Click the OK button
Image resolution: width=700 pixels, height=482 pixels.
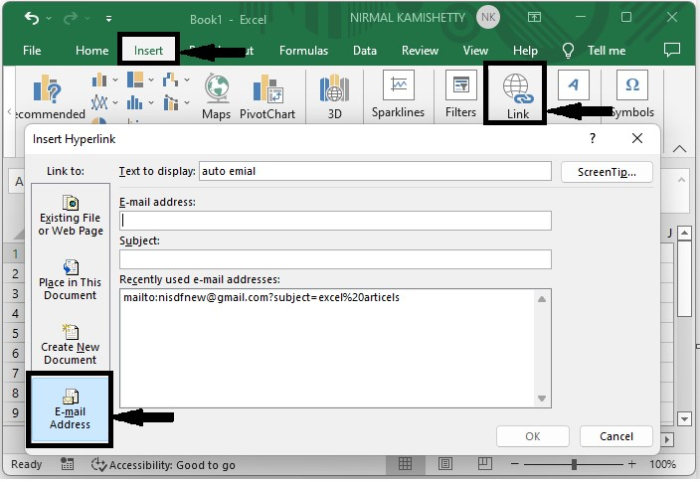(533, 436)
